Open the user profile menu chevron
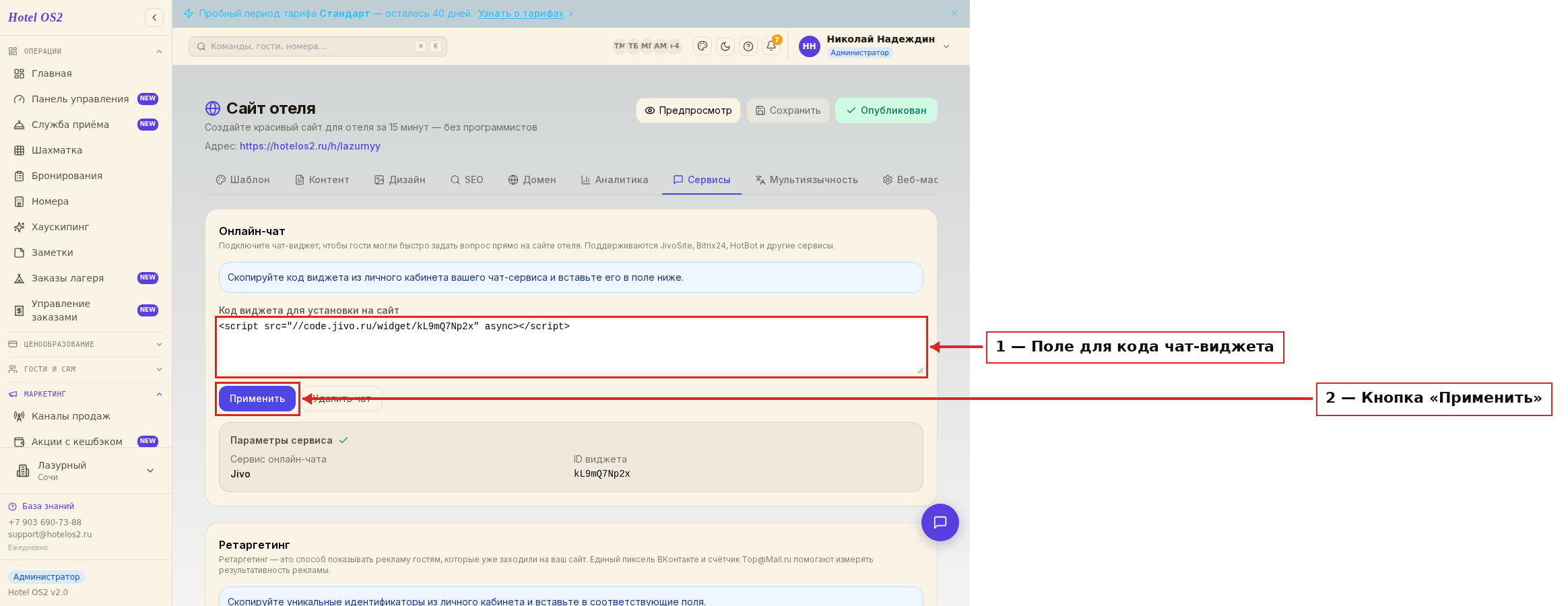This screenshot has width=1568, height=606. tap(946, 46)
